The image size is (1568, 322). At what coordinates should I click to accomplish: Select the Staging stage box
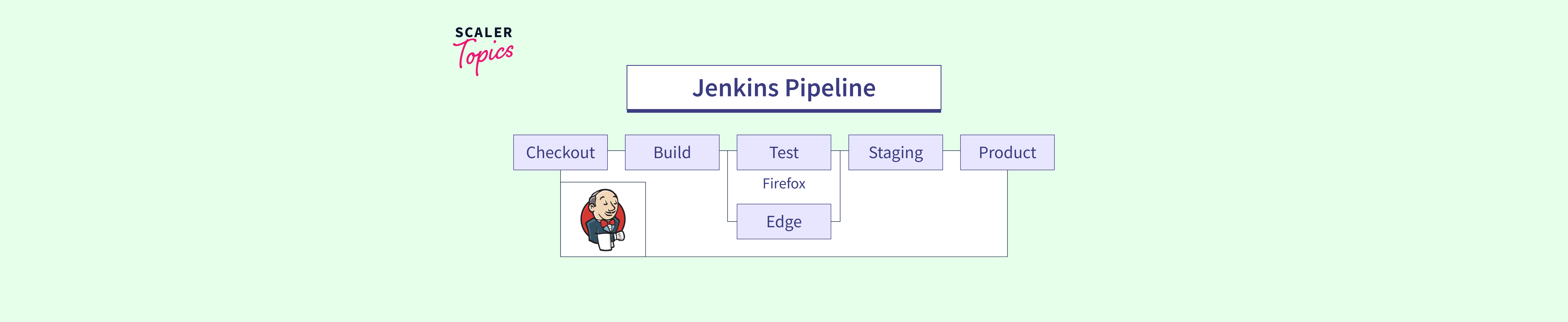pyautogui.click(x=895, y=152)
